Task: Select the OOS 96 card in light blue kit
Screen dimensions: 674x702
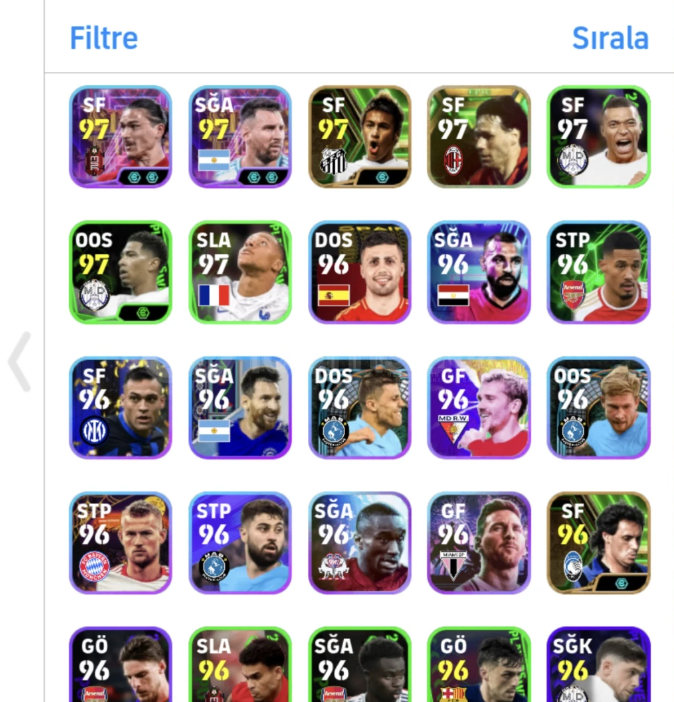Action: tap(599, 407)
